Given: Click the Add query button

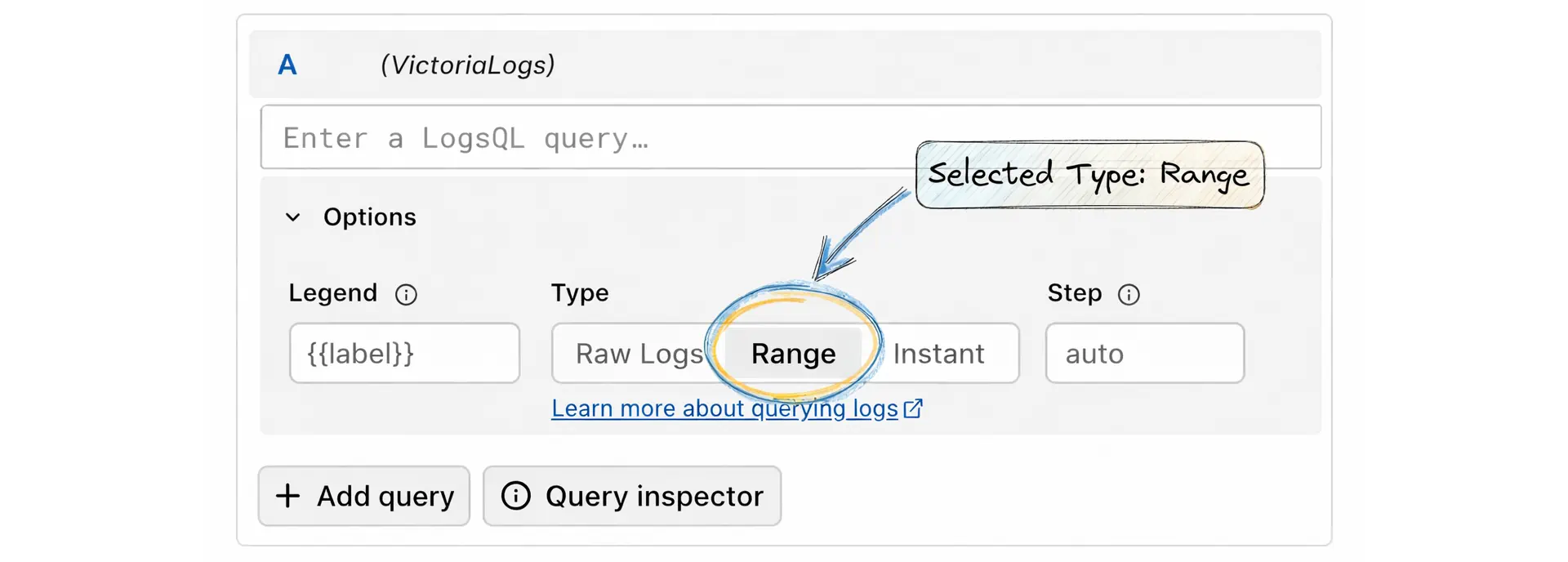Looking at the screenshot, I should pyautogui.click(x=364, y=496).
